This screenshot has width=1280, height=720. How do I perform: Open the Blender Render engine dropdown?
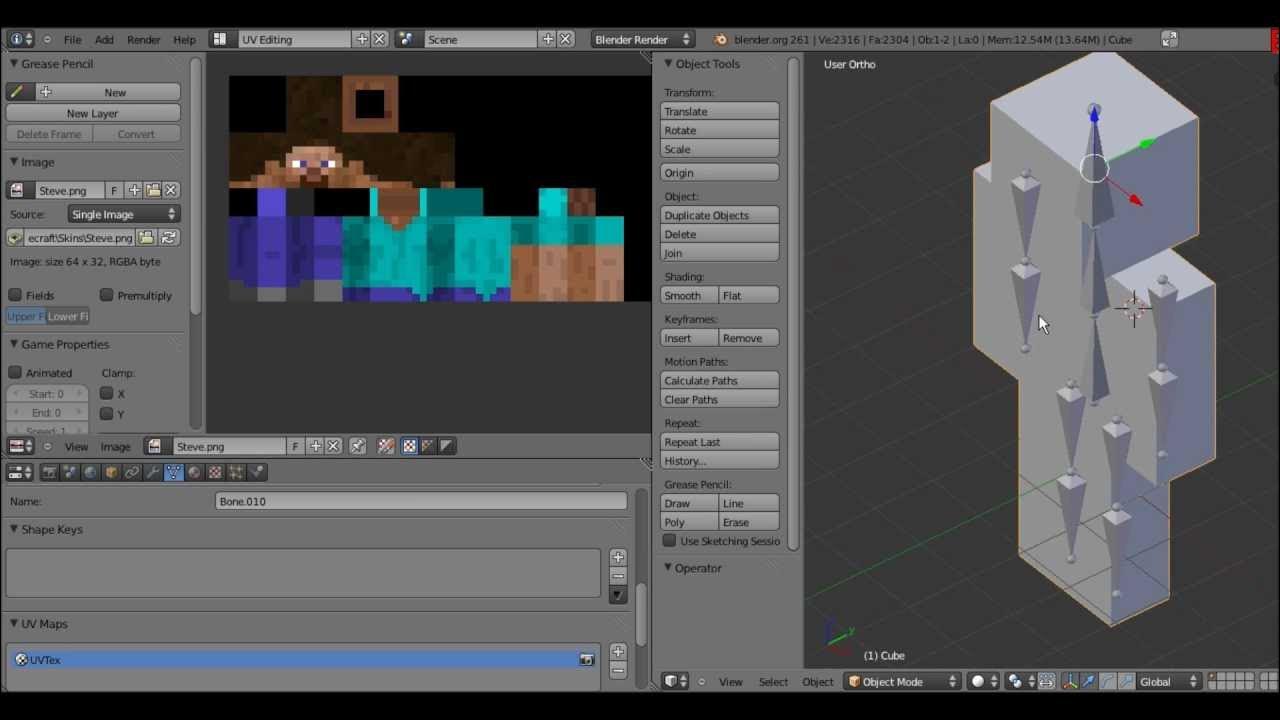(642, 39)
